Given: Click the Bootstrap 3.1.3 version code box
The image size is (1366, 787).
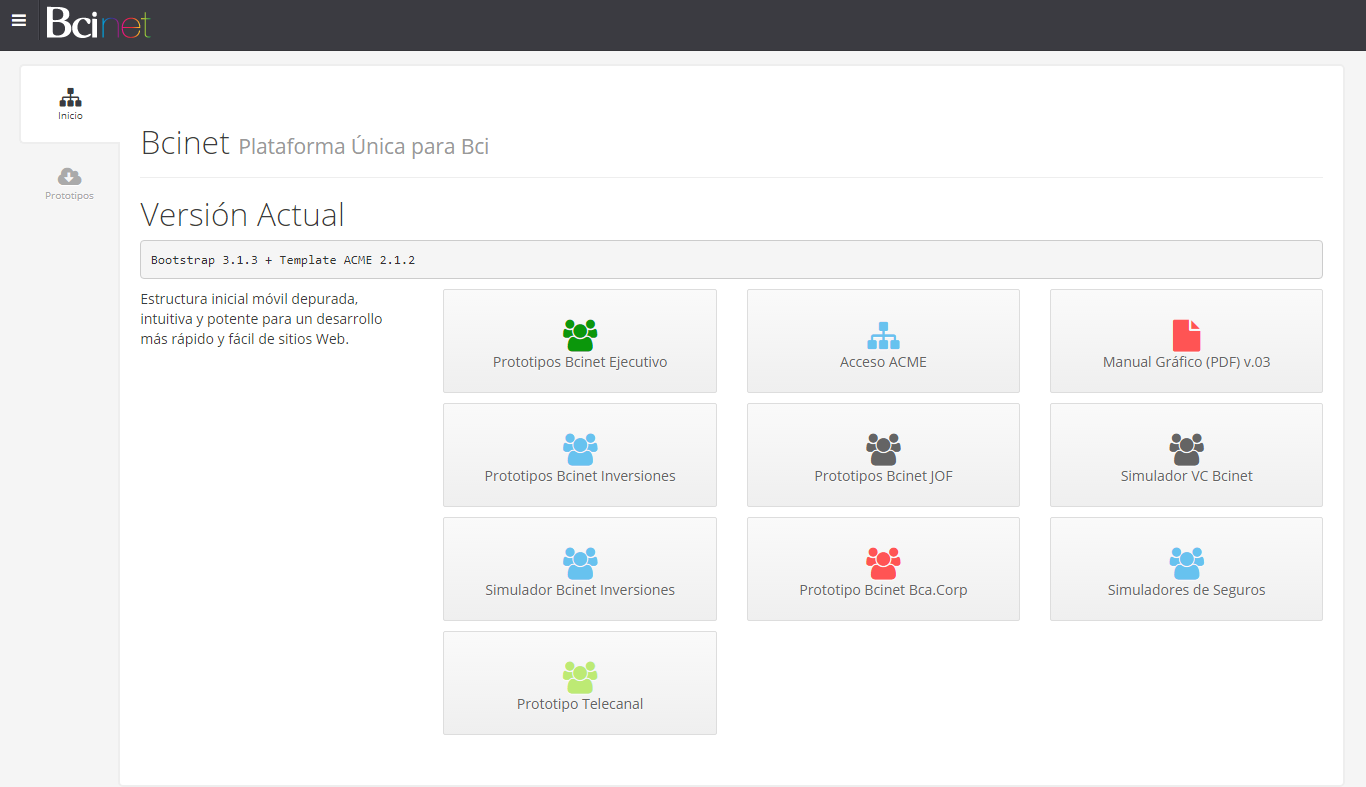Looking at the screenshot, I should [731, 260].
